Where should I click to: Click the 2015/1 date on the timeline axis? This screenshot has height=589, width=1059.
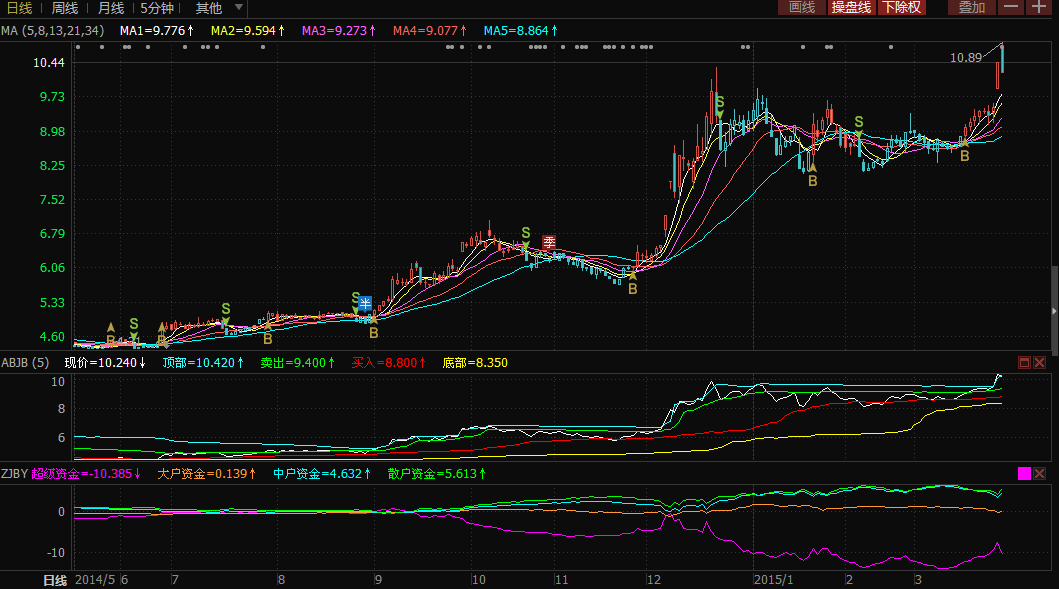tap(773, 580)
